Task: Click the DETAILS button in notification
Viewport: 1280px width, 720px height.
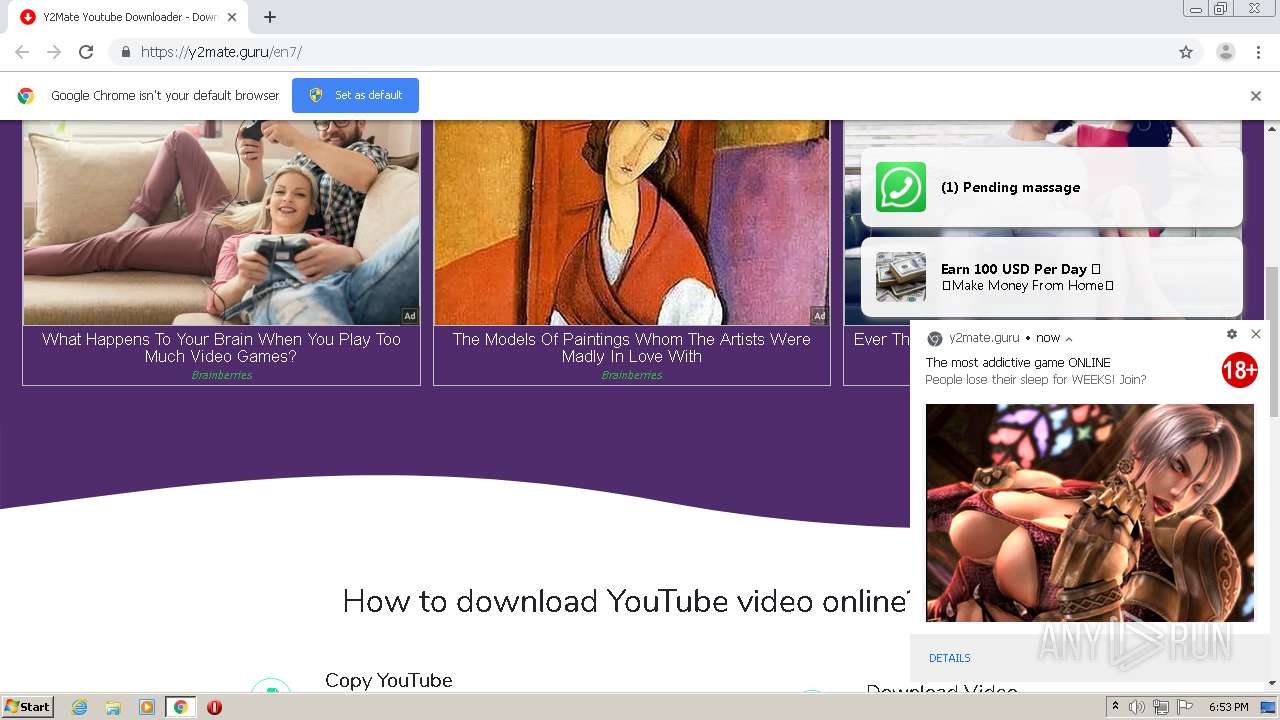Action: point(949,658)
